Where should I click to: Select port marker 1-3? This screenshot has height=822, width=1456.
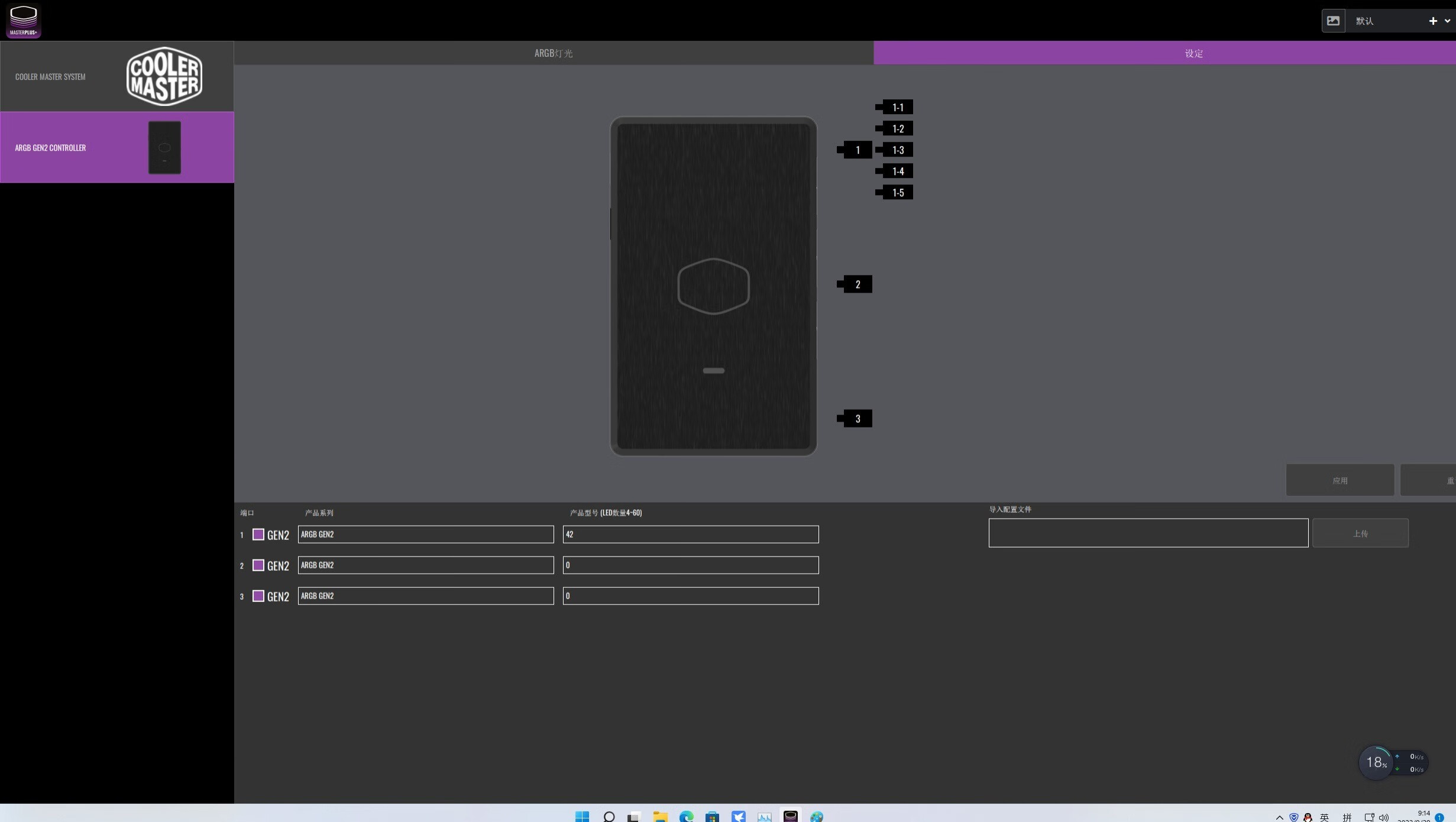894,150
